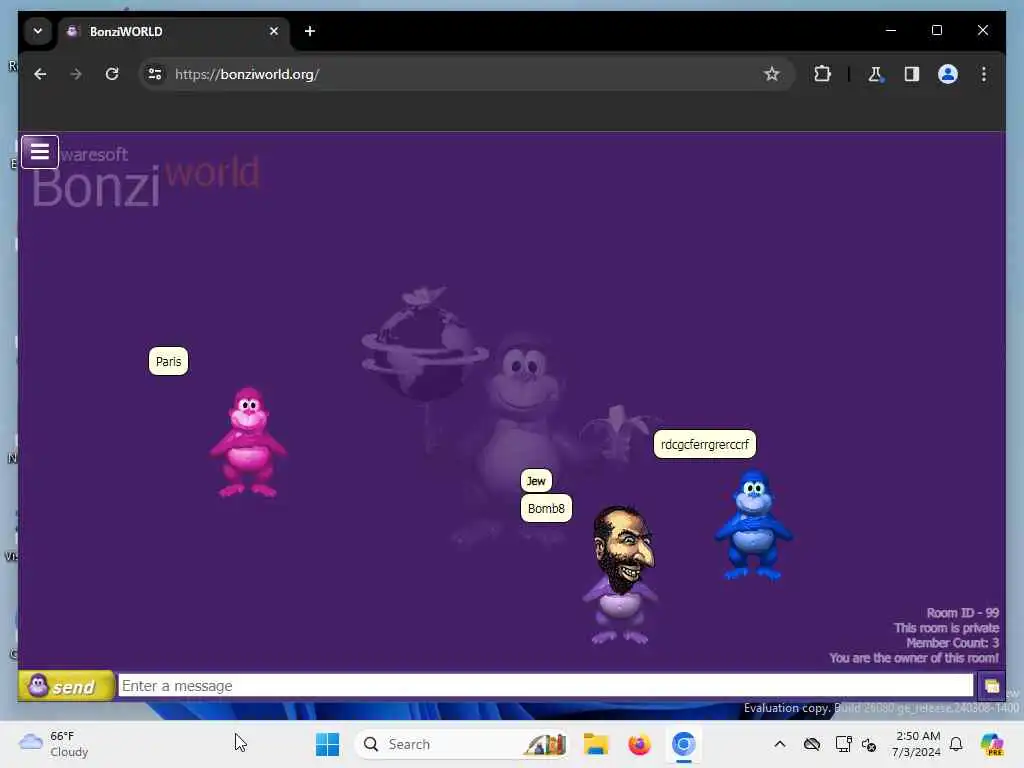Viewport: 1024px width, 768px height.
Task: Switch to the BonziWORLD tab
Action: pyautogui.click(x=173, y=31)
